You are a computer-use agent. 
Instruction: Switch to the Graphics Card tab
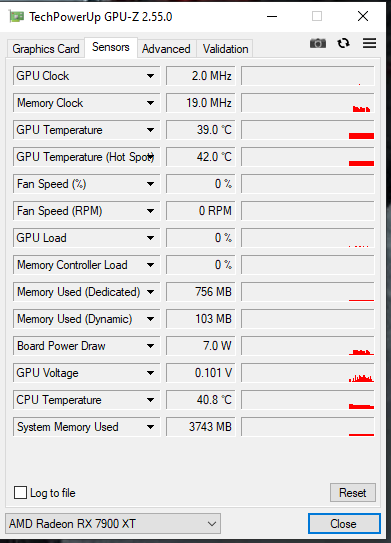click(46, 49)
